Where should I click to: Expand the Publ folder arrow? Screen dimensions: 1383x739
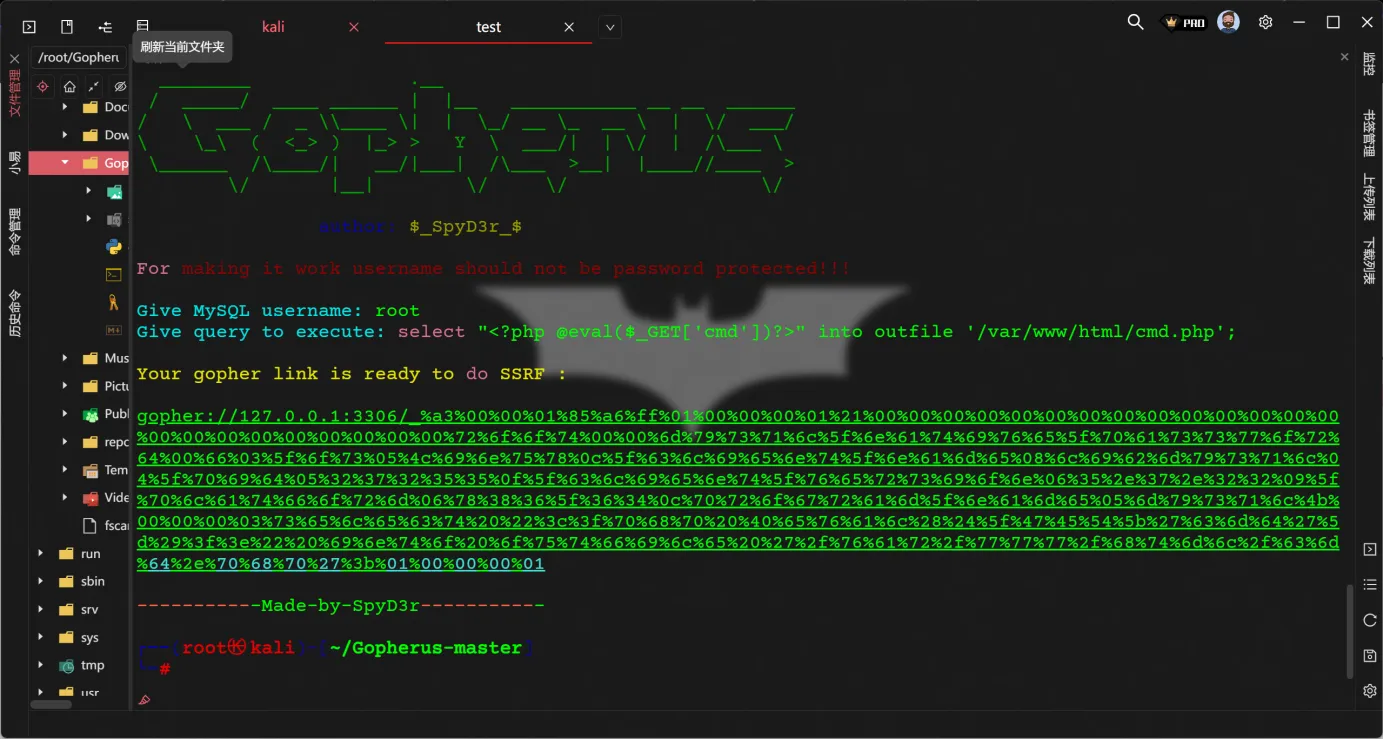click(65, 414)
